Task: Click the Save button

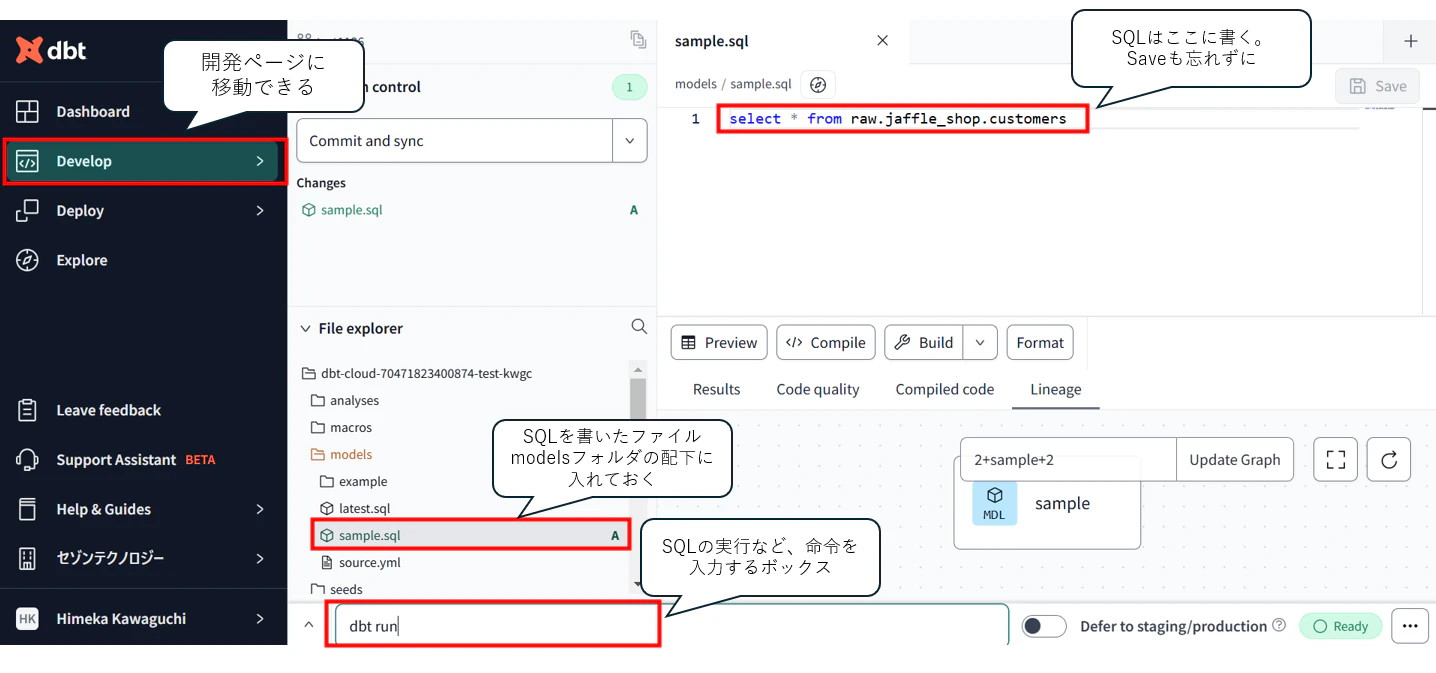Action: (1377, 86)
